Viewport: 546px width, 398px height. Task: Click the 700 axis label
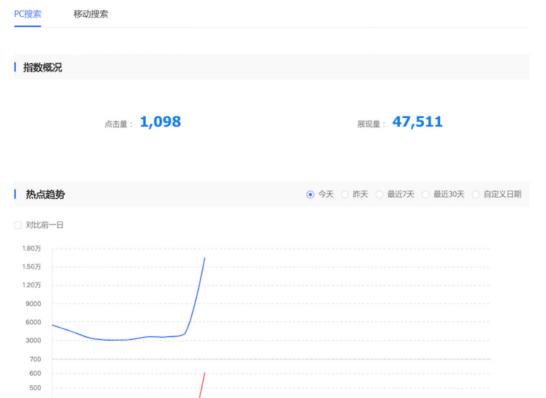click(x=35, y=359)
